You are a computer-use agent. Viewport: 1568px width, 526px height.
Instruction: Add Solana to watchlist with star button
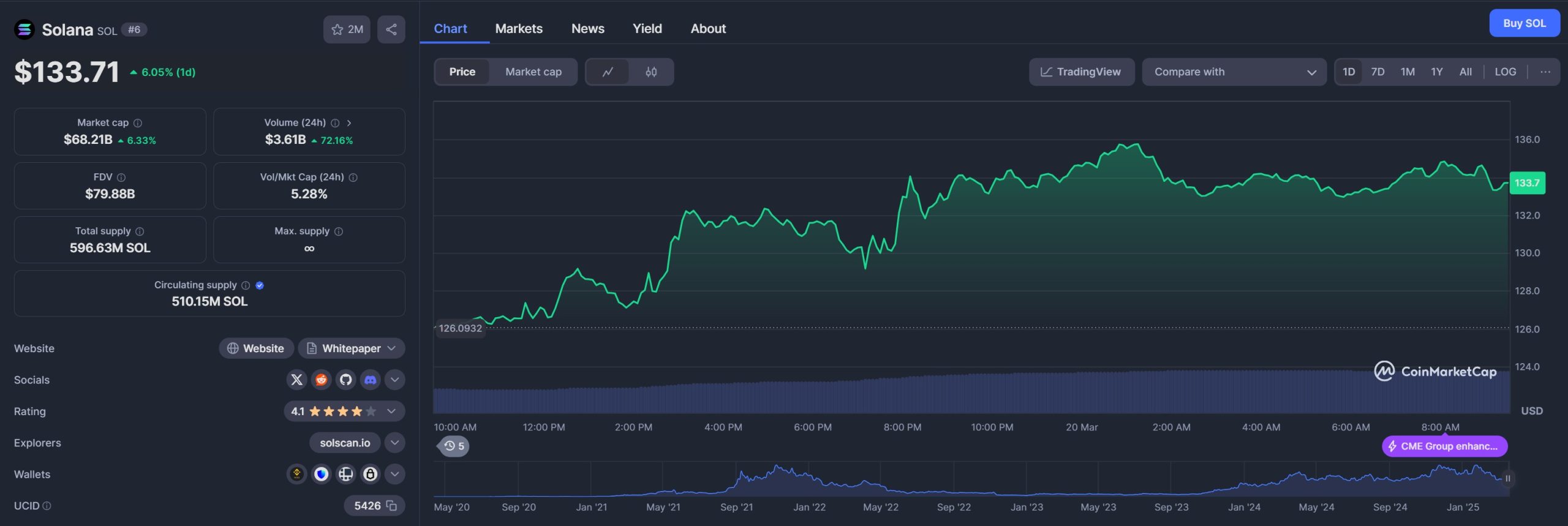coord(347,29)
